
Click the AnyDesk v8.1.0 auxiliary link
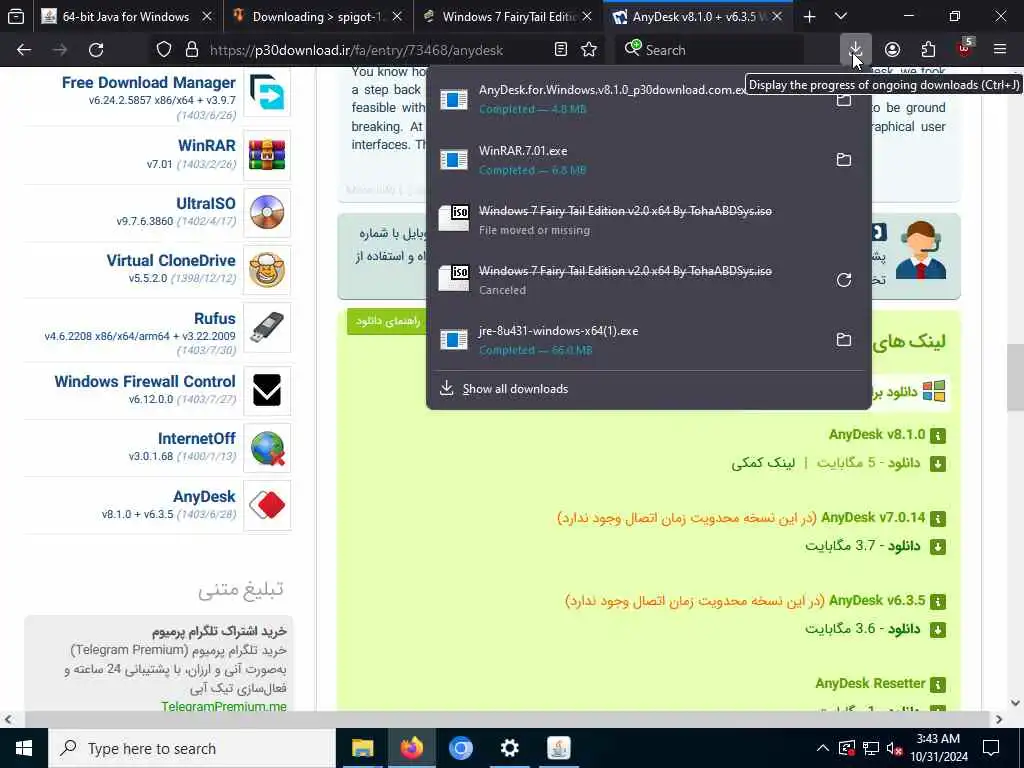tap(763, 463)
